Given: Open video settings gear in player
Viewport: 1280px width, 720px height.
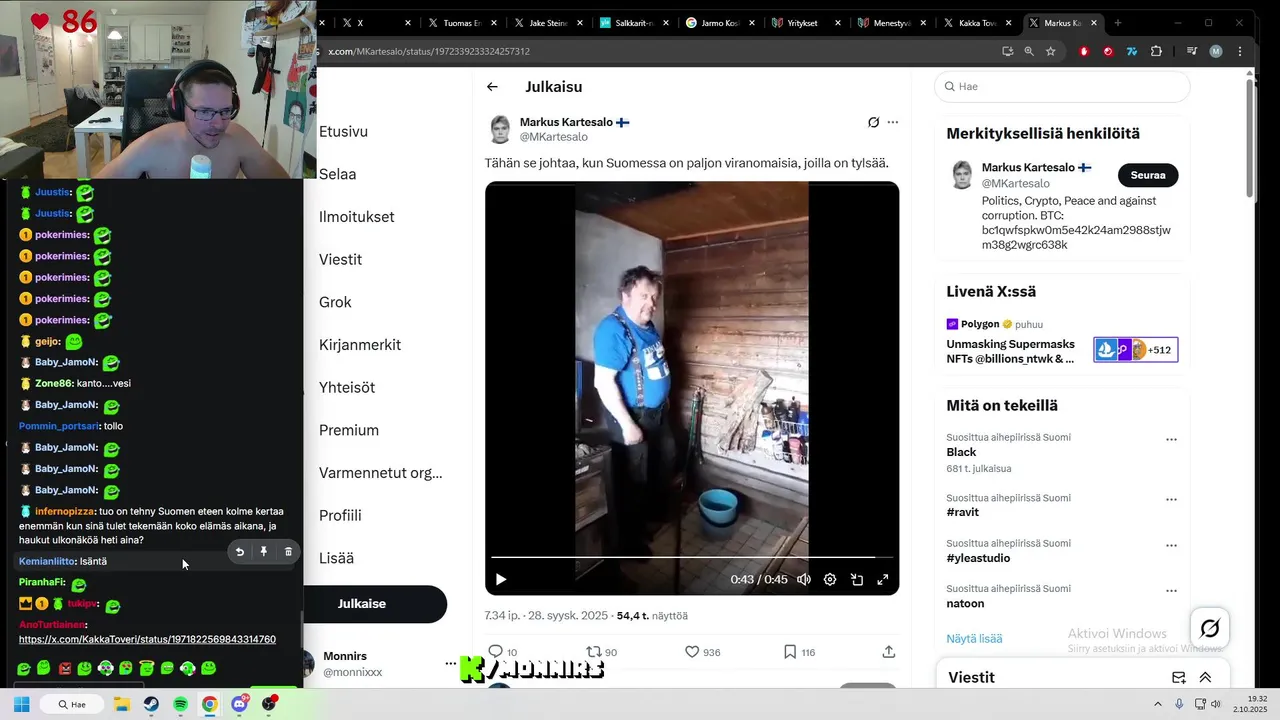Looking at the screenshot, I should coord(830,579).
